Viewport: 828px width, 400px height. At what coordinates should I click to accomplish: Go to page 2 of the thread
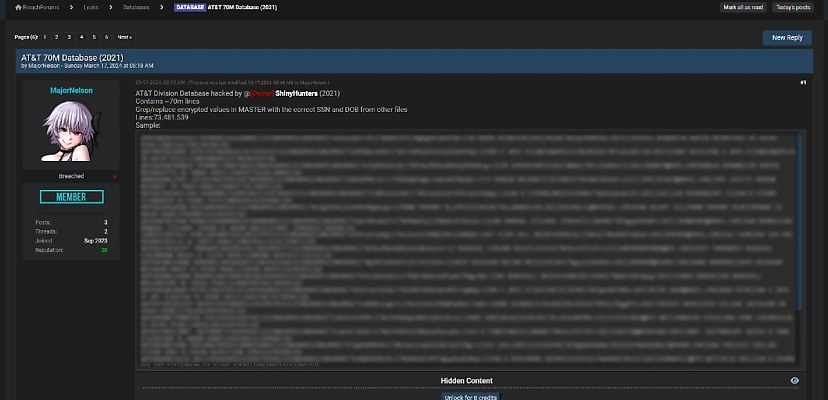57,37
